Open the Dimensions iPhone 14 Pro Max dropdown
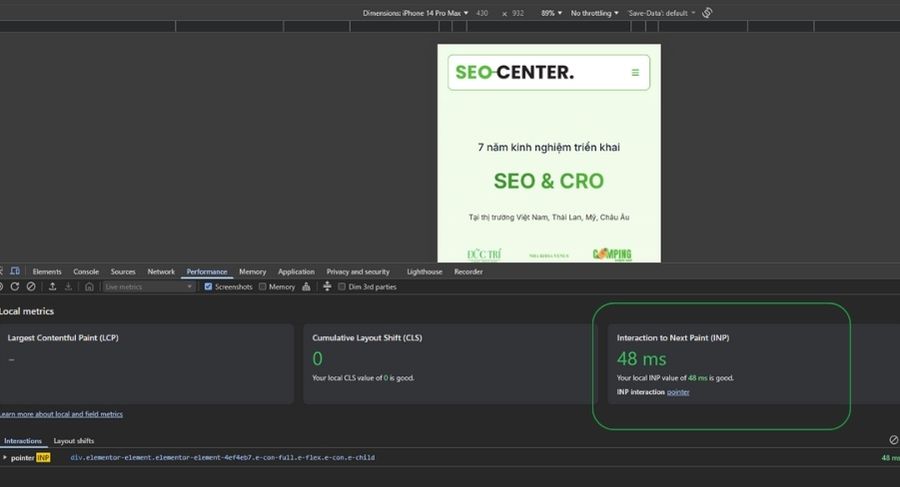 (x=416, y=13)
